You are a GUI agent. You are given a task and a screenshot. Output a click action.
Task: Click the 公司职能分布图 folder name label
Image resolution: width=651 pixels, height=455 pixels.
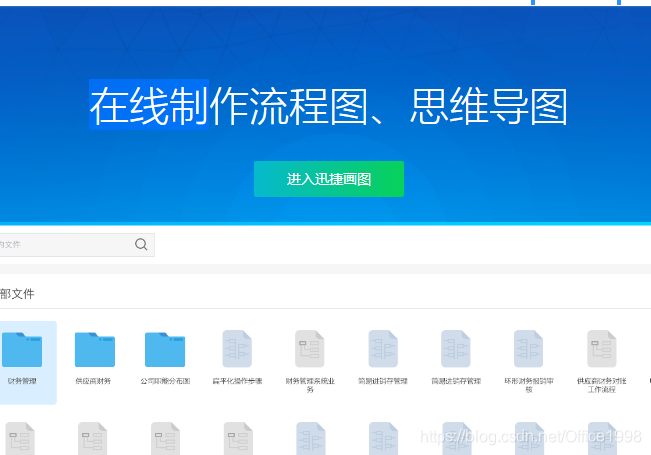tap(165, 381)
